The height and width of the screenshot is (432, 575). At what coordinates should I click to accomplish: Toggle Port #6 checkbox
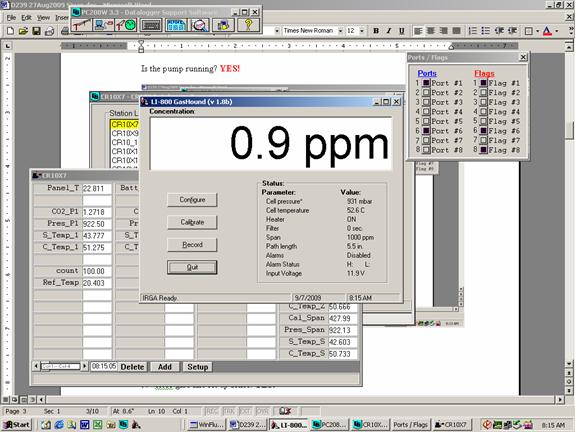tap(426, 131)
